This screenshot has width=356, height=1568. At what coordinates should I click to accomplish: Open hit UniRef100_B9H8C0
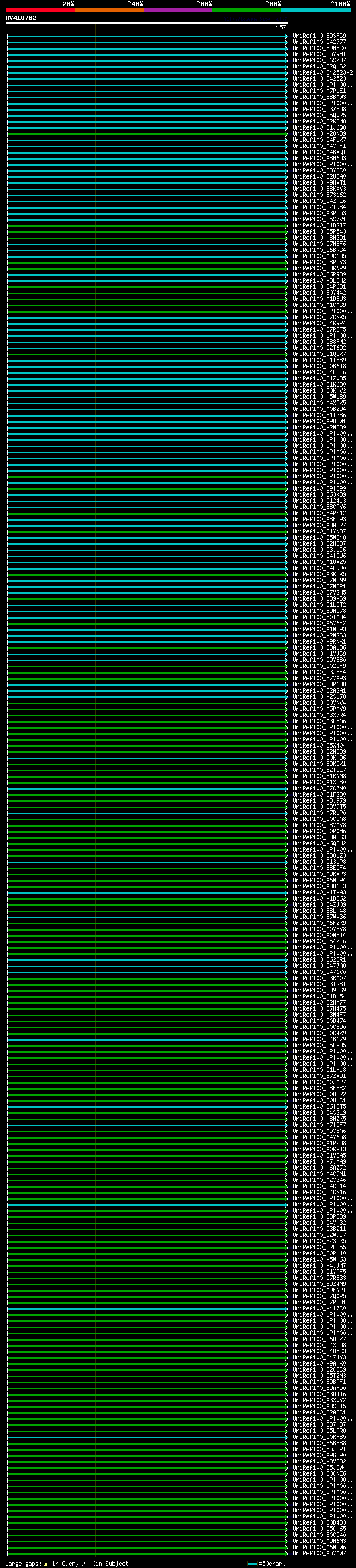pos(319,48)
